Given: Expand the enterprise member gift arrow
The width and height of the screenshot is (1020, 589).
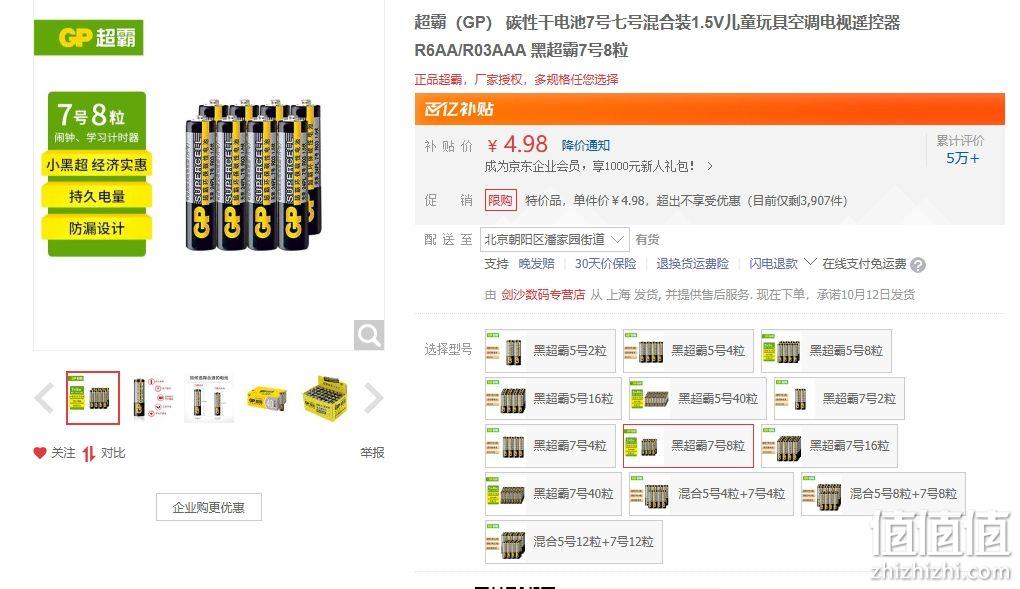Looking at the screenshot, I should coord(710,167).
